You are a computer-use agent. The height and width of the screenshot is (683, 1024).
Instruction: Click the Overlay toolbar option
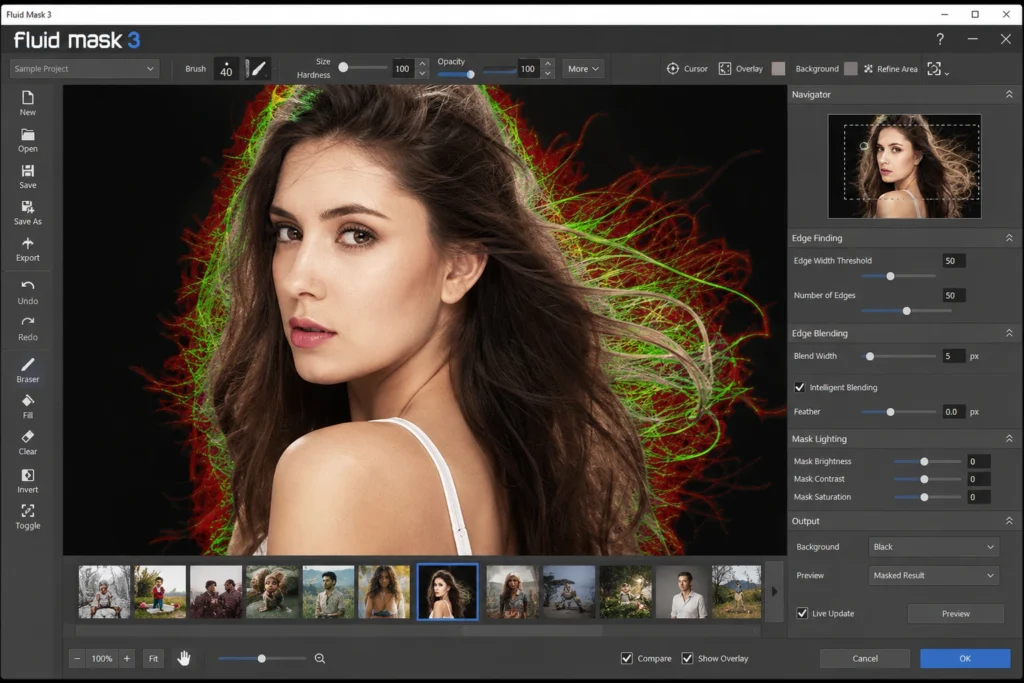pyautogui.click(x=741, y=69)
